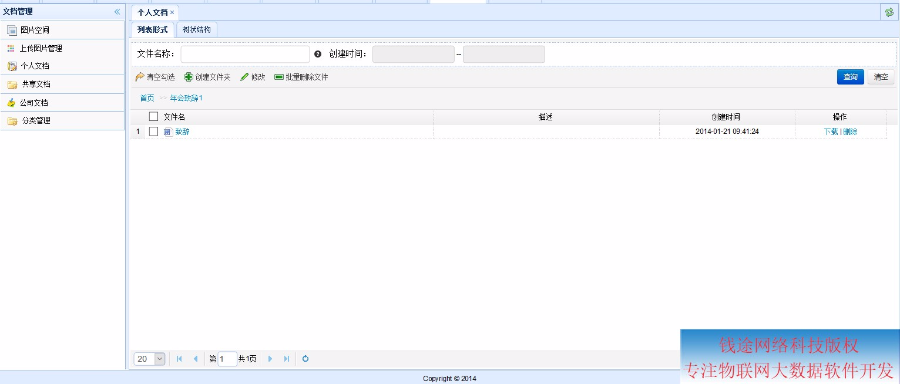Click 删除 for file 致辞
900x384 pixels.
(850, 131)
